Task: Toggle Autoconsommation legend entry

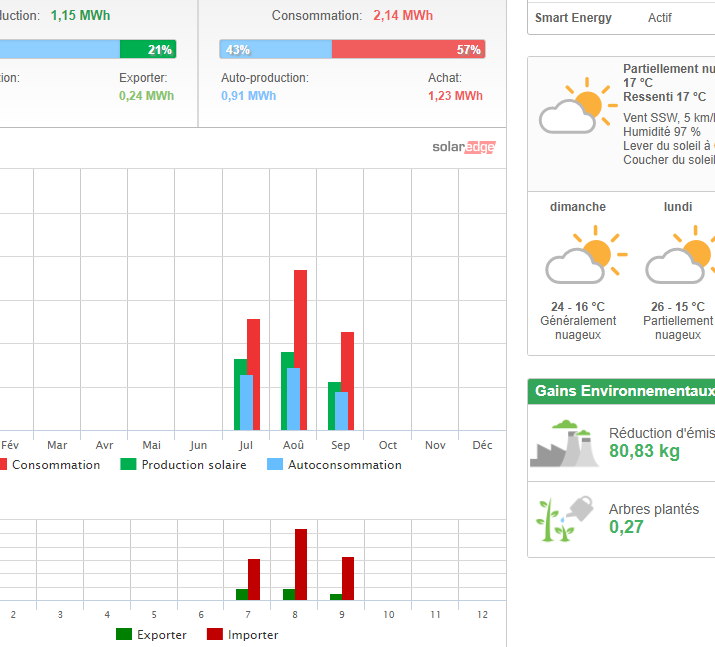Action: (334, 465)
